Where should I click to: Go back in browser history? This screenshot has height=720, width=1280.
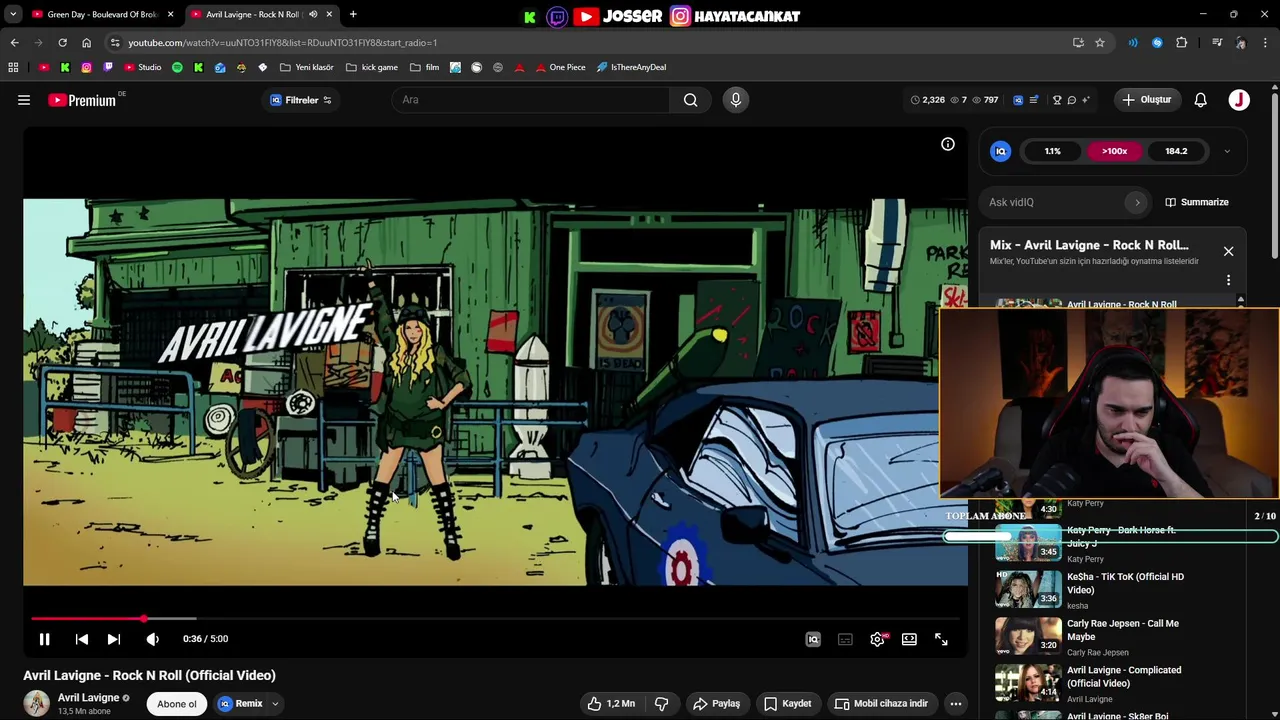coord(14,43)
